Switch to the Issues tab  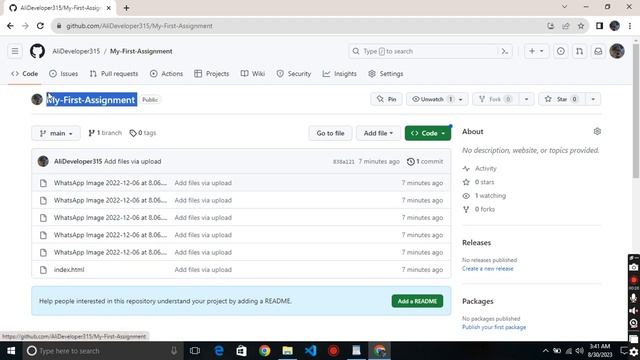64,74
